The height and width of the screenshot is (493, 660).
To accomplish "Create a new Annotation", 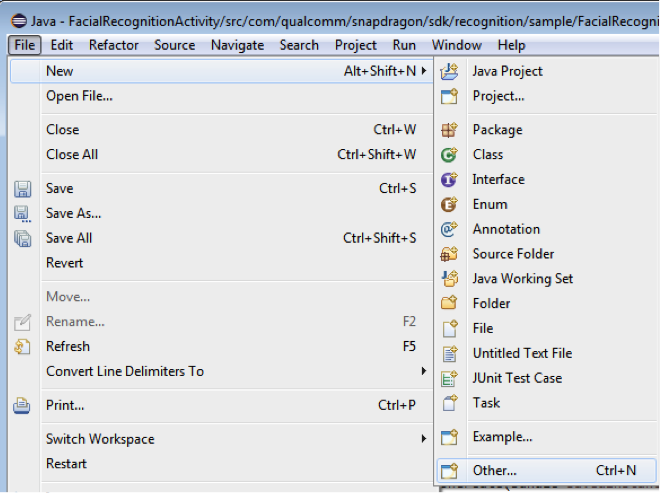I will coord(547,229).
